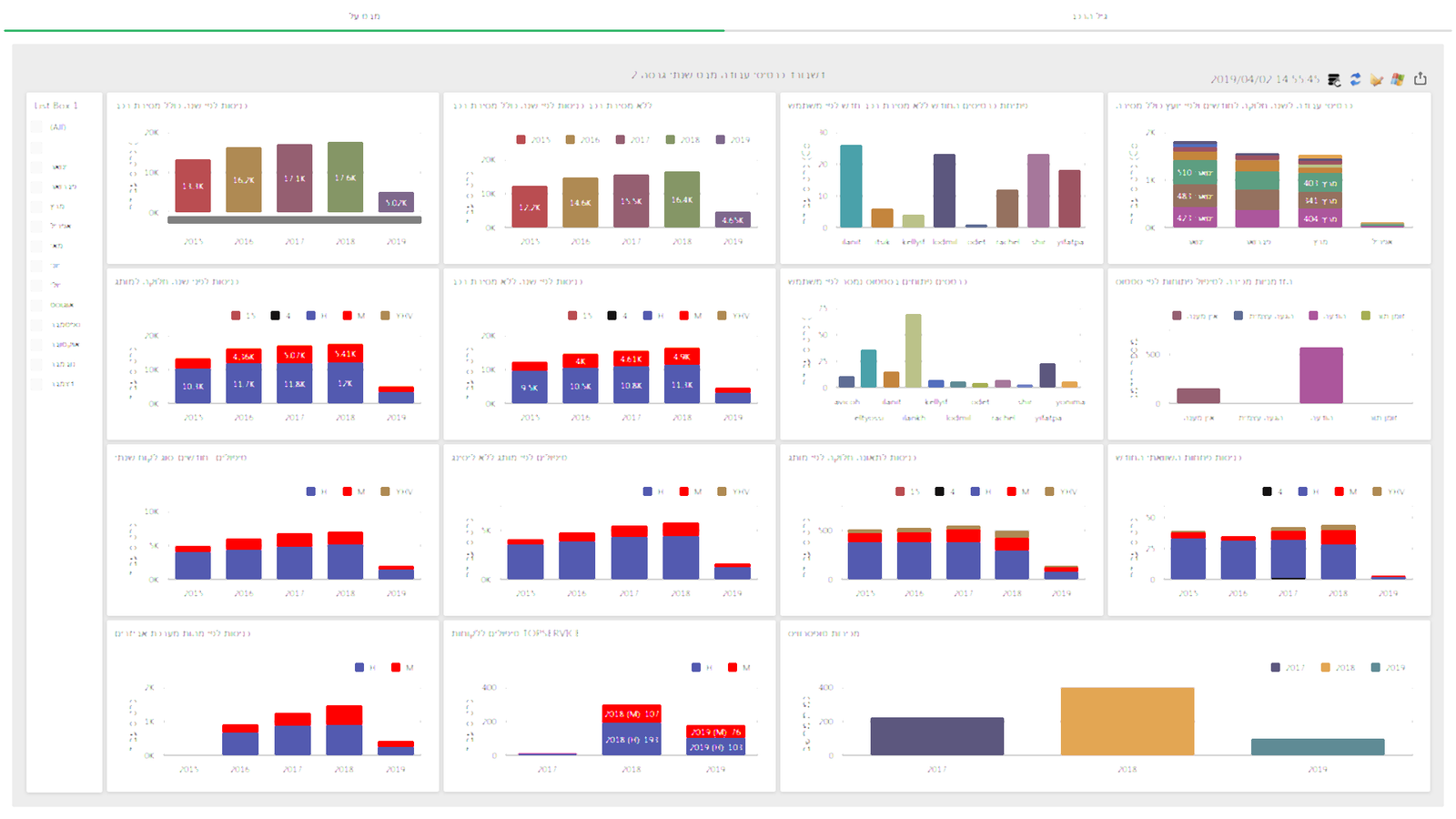Open the pencil edit icon in header
This screenshot has width=1456, height=819.
[x=1376, y=80]
